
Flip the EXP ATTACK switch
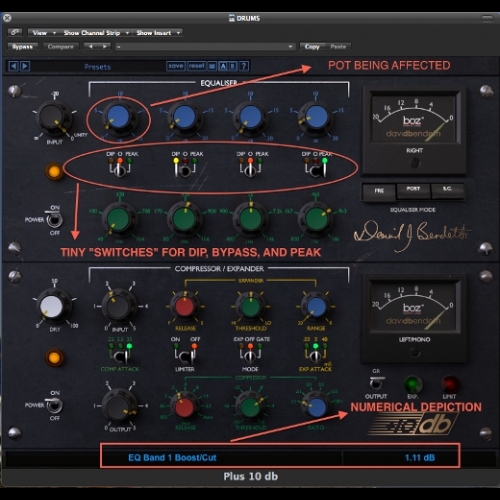pos(315,357)
